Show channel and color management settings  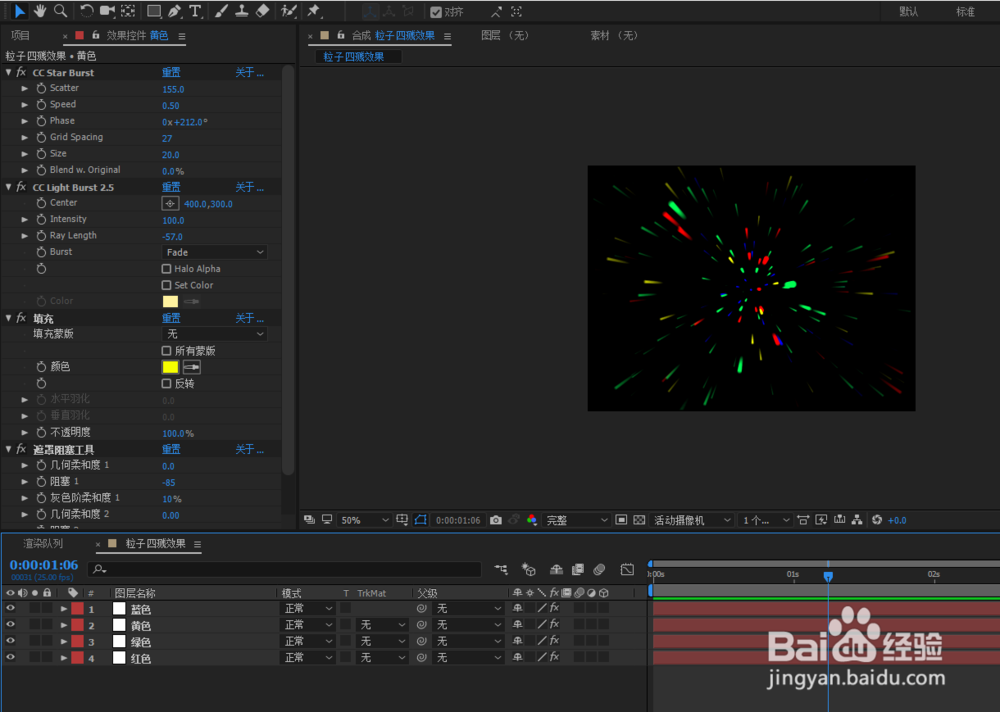click(532, 520)
